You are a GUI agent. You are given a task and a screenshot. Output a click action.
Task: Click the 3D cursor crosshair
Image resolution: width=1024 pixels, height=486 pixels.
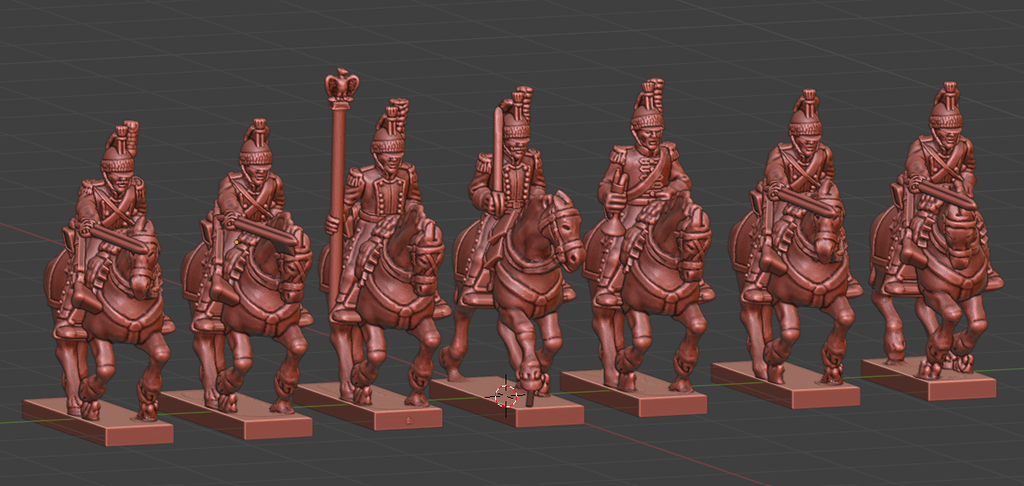pyautogui.click(x=506, y=394)
